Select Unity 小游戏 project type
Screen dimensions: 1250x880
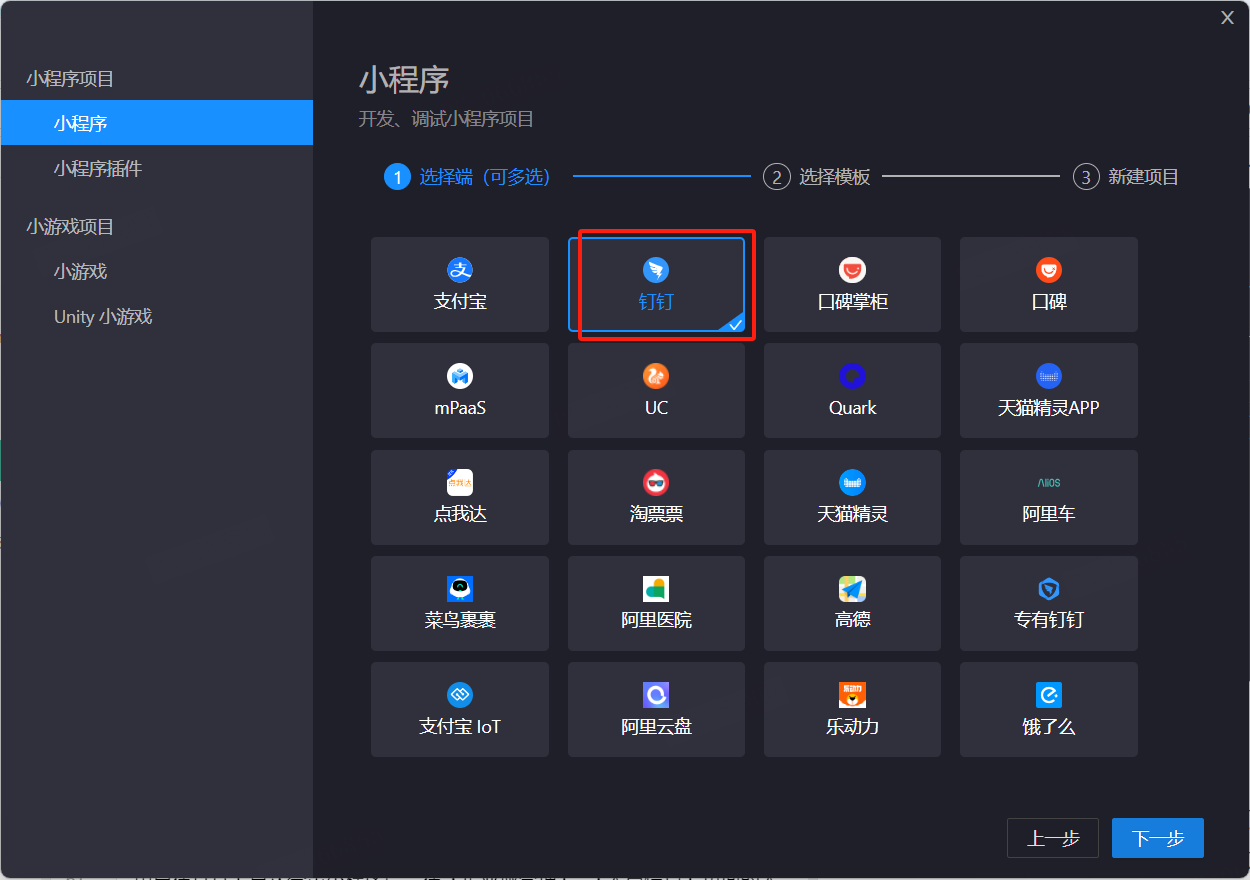(x=103, y=317)
